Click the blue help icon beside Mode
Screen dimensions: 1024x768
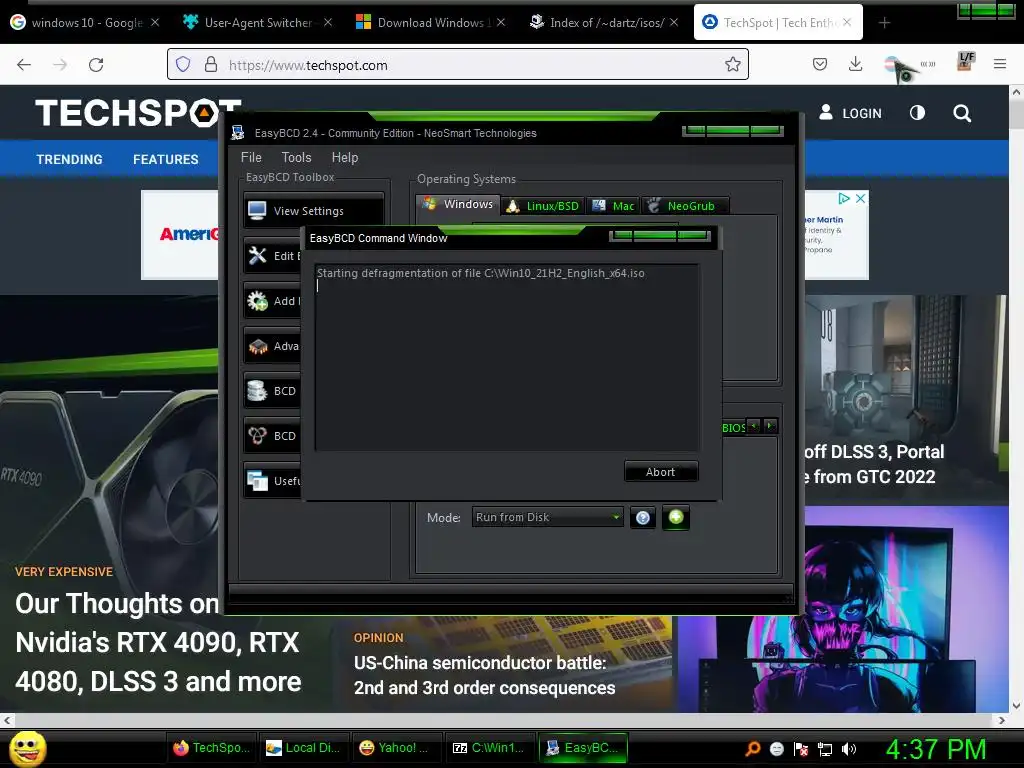(x=643, y=517)
